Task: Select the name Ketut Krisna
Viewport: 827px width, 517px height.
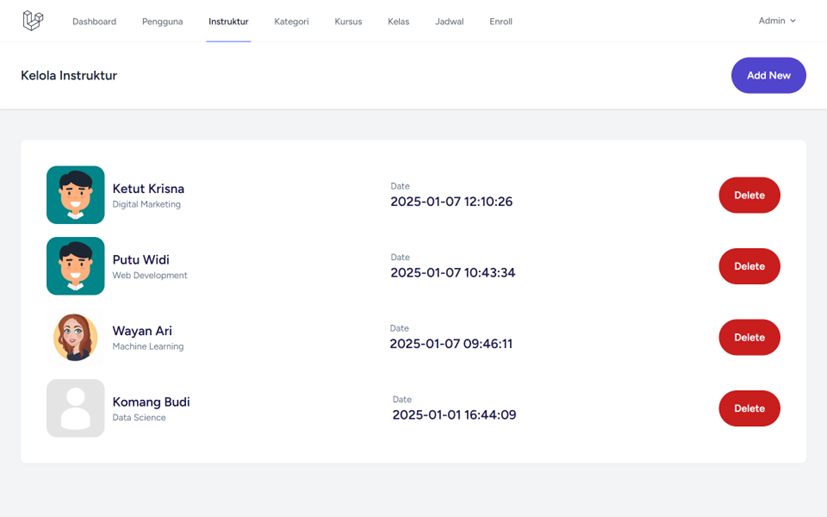Action: pyautogui.click(x=148, y=189)
